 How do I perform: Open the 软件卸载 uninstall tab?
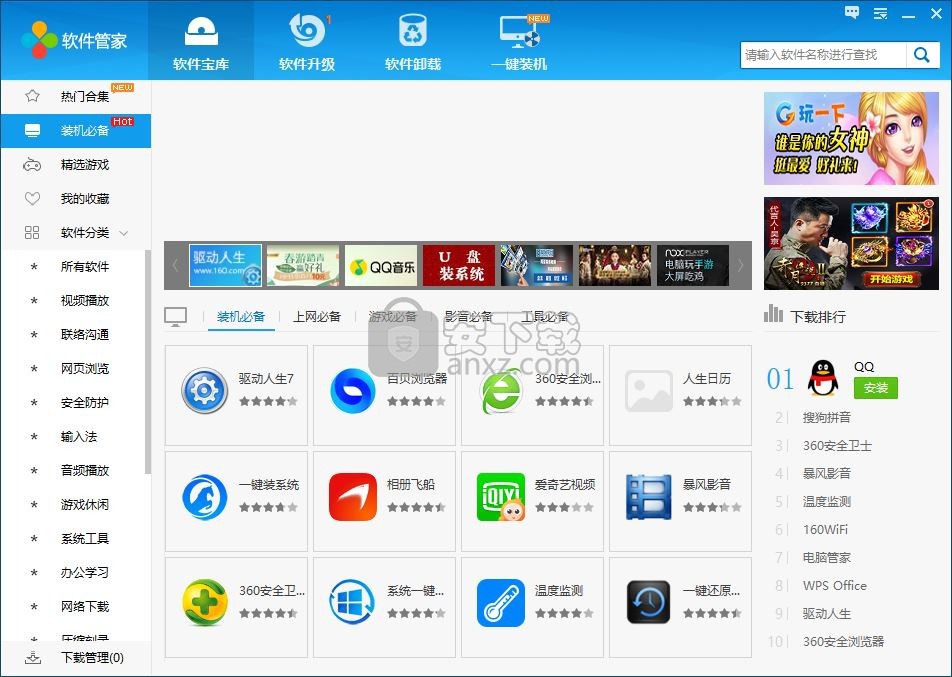pos(413,41)
